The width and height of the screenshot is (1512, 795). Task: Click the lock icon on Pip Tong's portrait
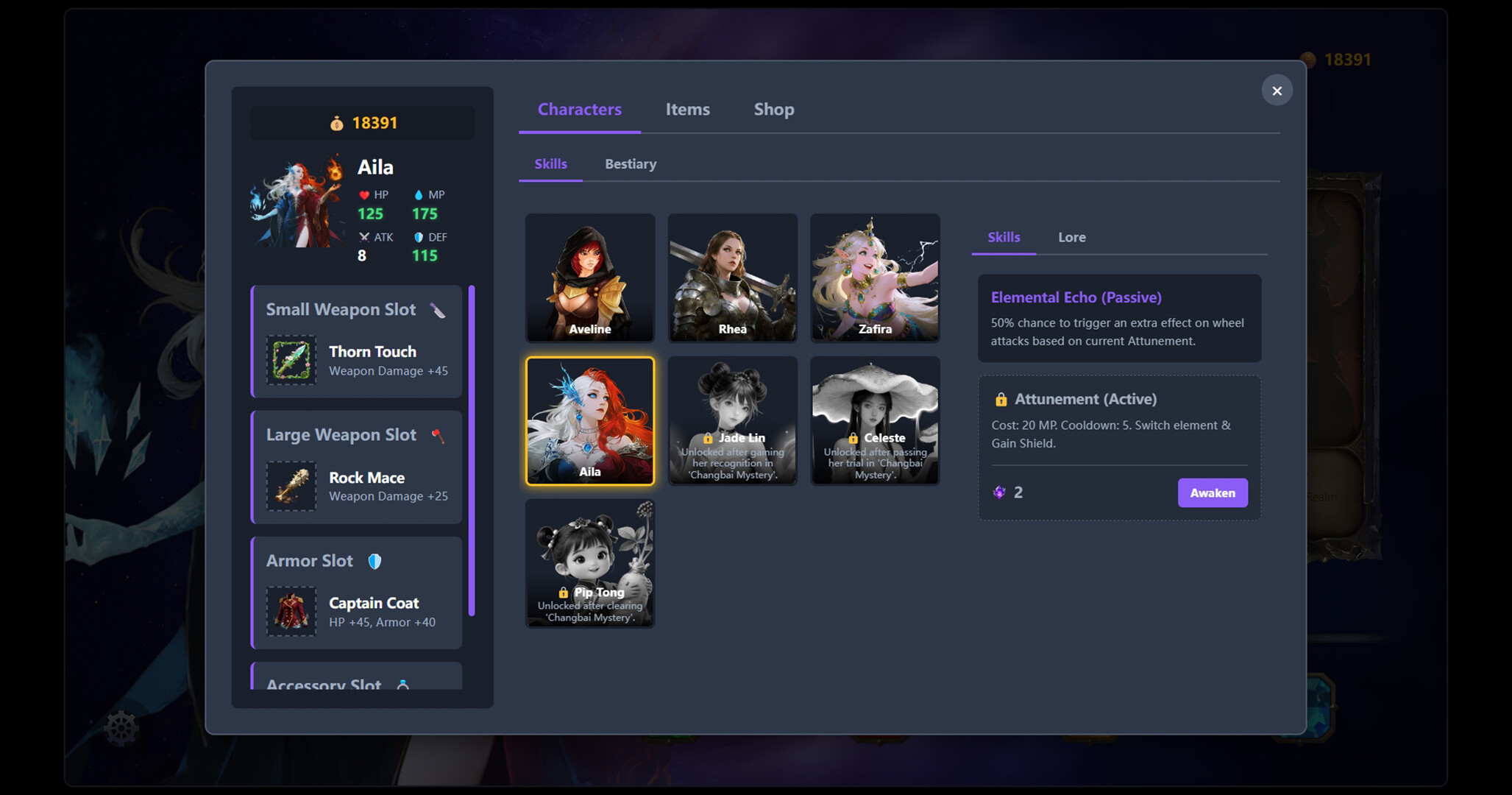click(562, 592)
